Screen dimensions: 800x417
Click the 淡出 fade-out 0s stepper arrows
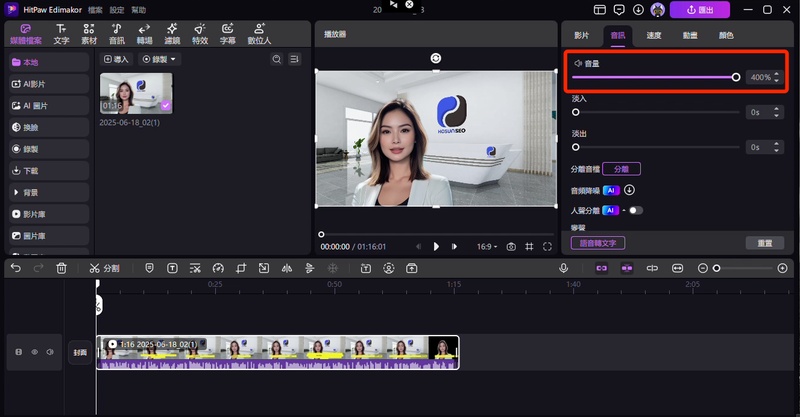pos(777,148)
